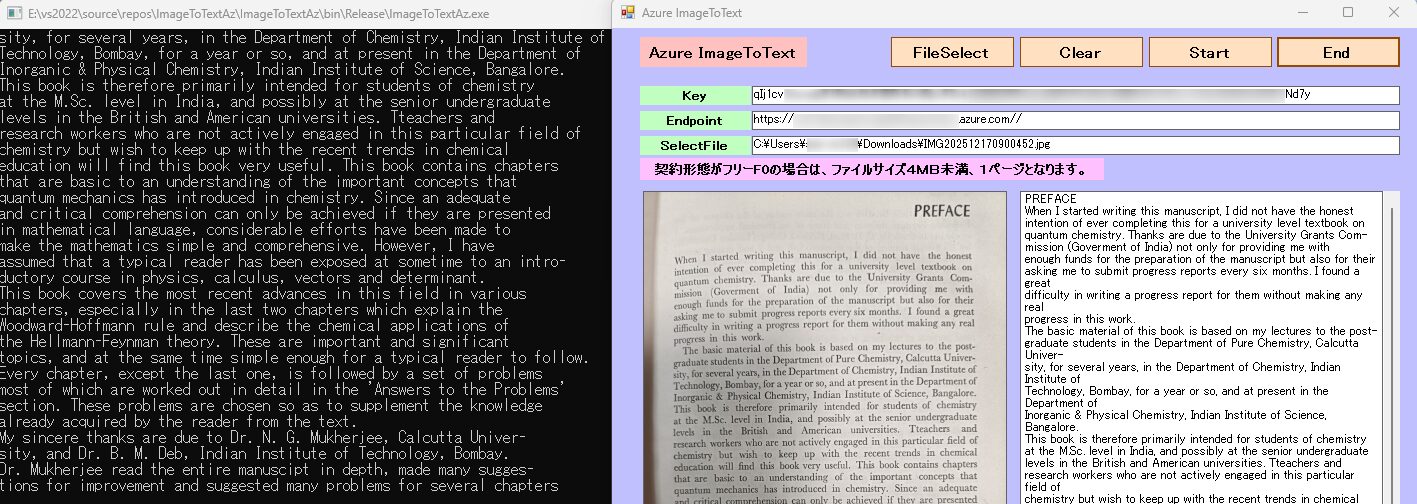
Task: Click into the Endpoint URL field
Action: pos(1074,120)
